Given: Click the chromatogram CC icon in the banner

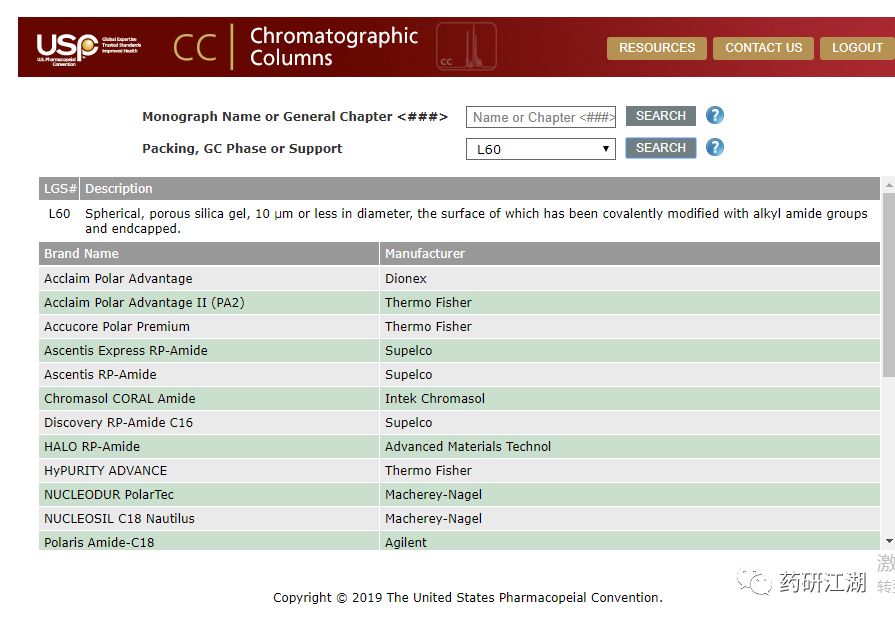Looking at the screenshot, I should pyautogui.click(x=466, y=46).
